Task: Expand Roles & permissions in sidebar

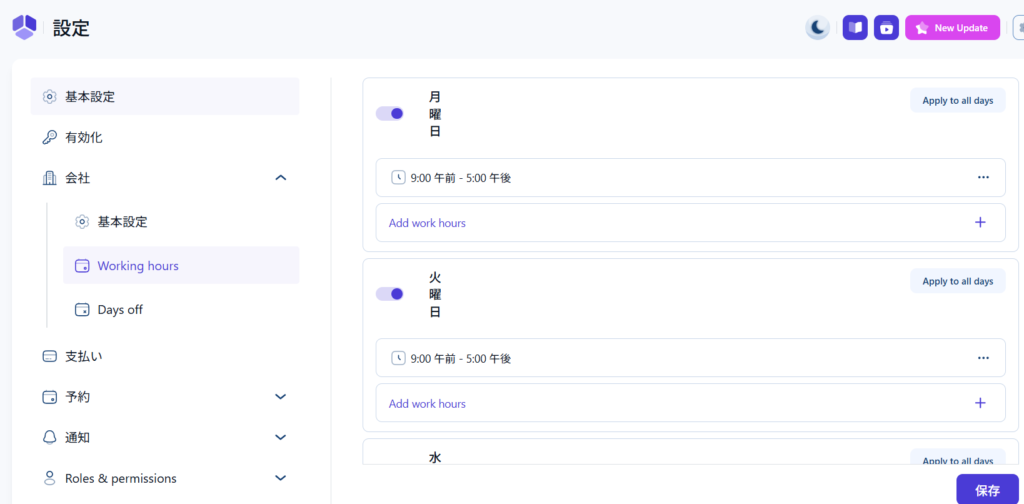Action: pos(280,478)
